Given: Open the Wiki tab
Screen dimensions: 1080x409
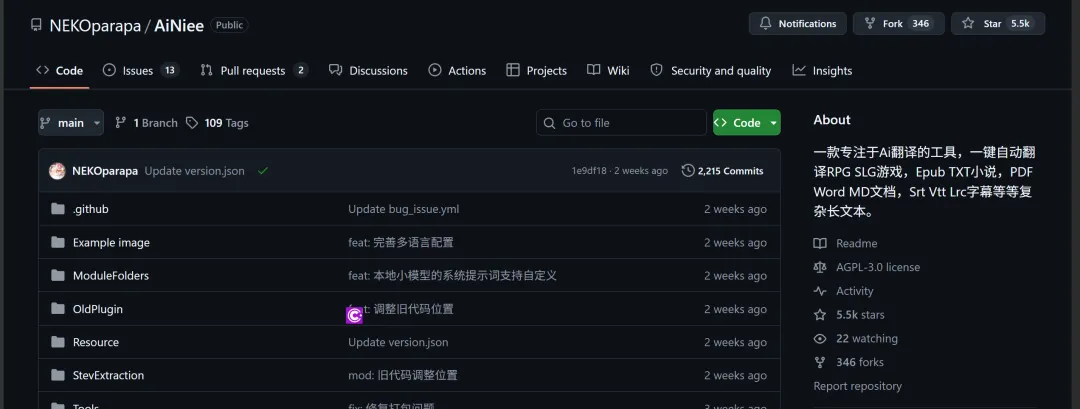Looking at the screenshot, I should (x=608, y=70).
